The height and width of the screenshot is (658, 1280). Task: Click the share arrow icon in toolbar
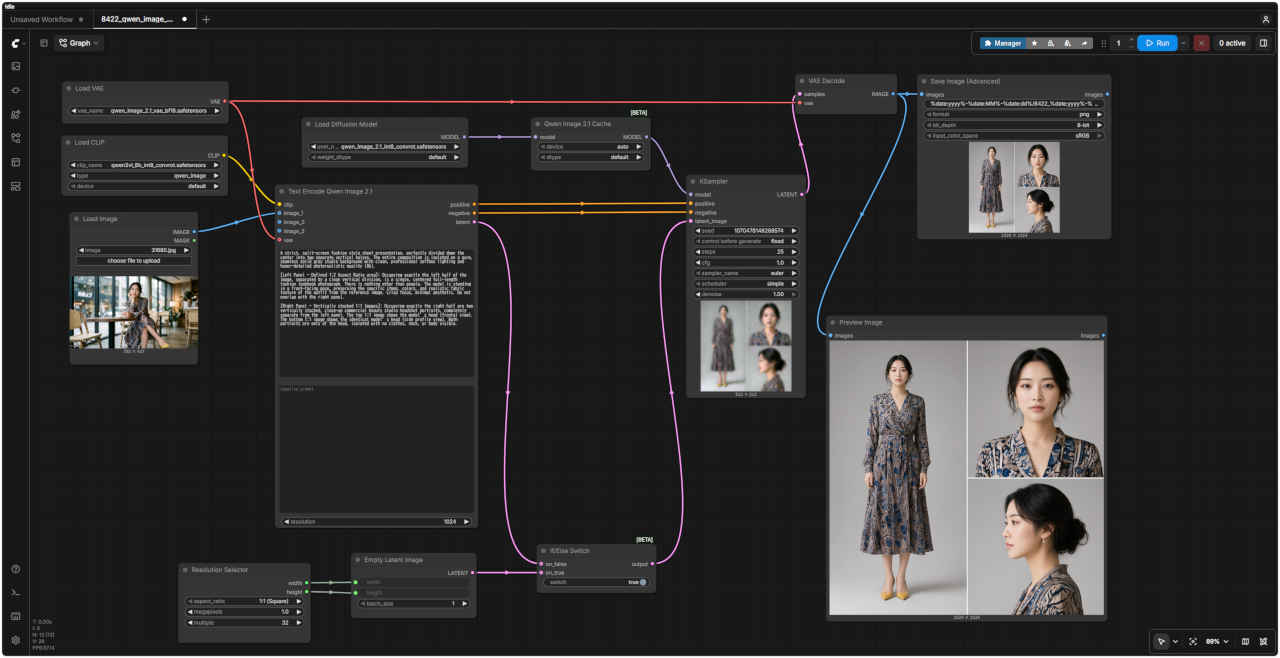click(x=1085, y=43)
